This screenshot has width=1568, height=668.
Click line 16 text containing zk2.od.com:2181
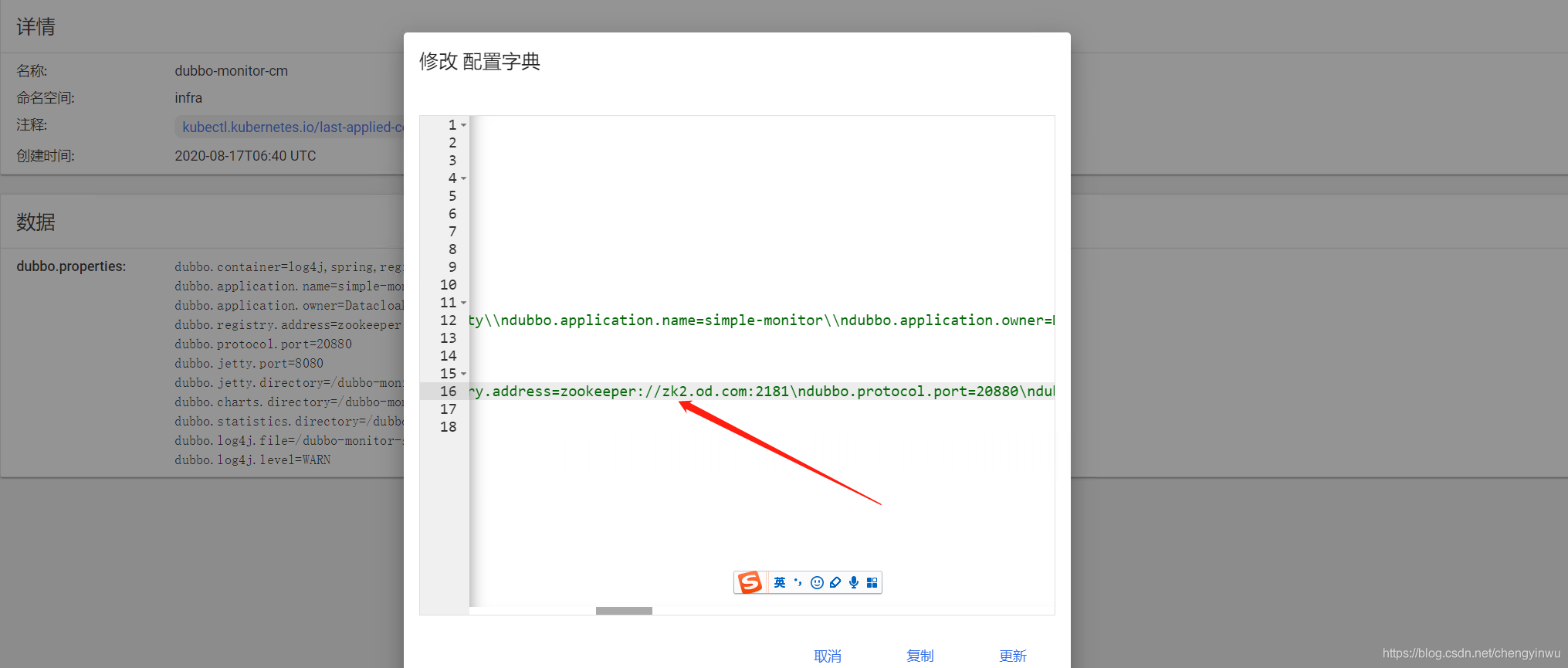(761, 392)
